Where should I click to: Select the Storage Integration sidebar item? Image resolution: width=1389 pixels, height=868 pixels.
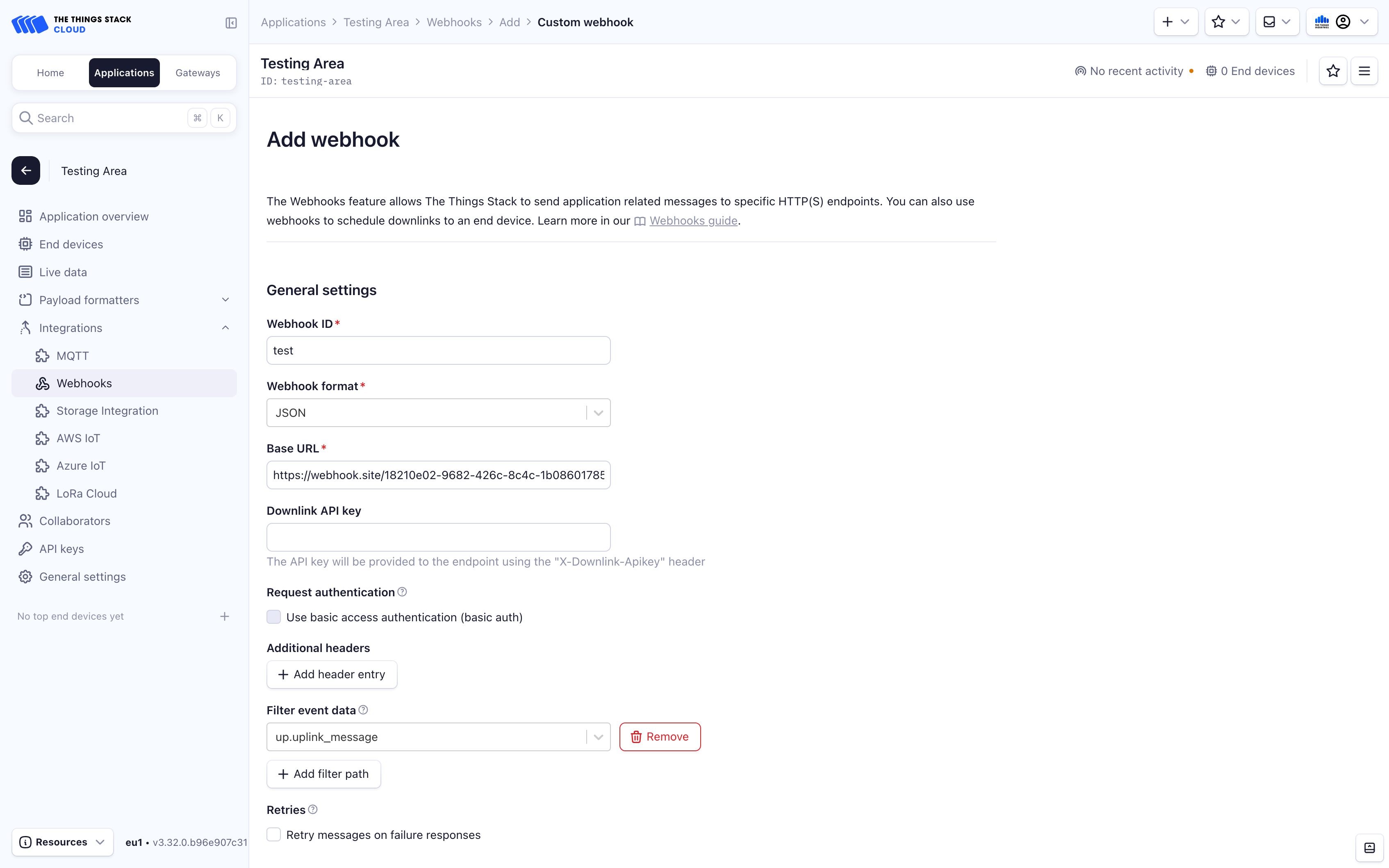click(x=107, y=411)
